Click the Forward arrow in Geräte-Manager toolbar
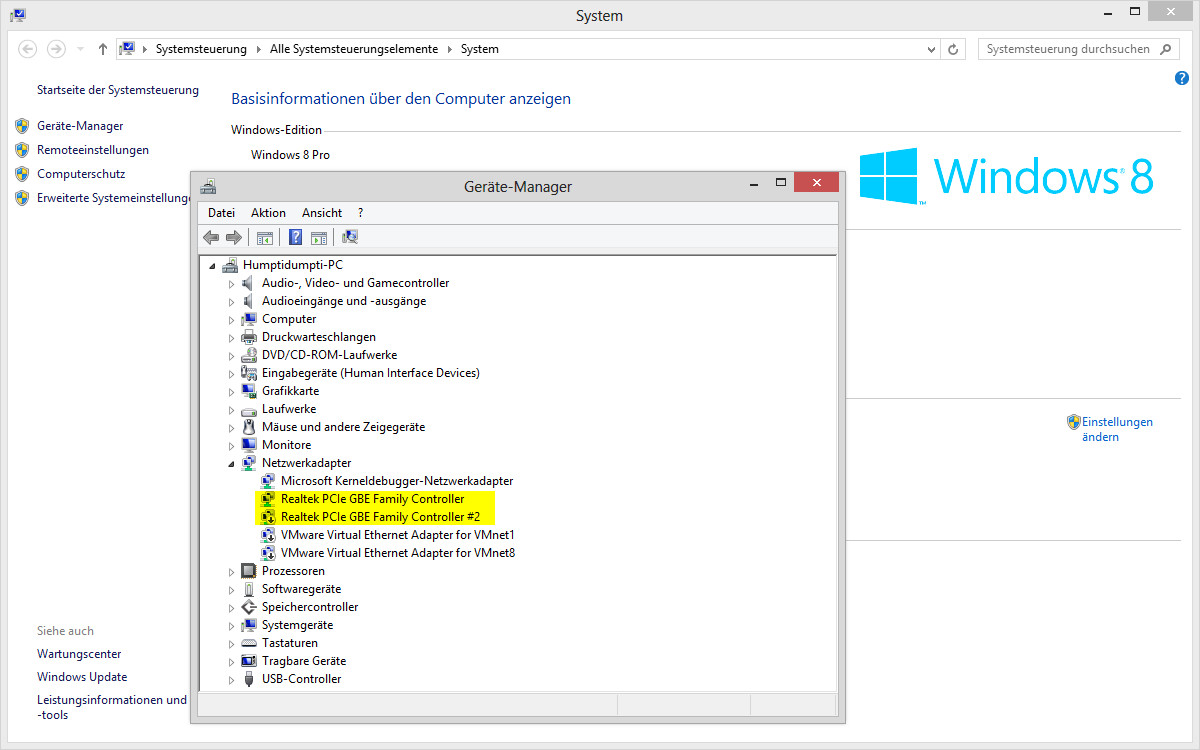The image size is (1200, 750). (x=234, y=237)
